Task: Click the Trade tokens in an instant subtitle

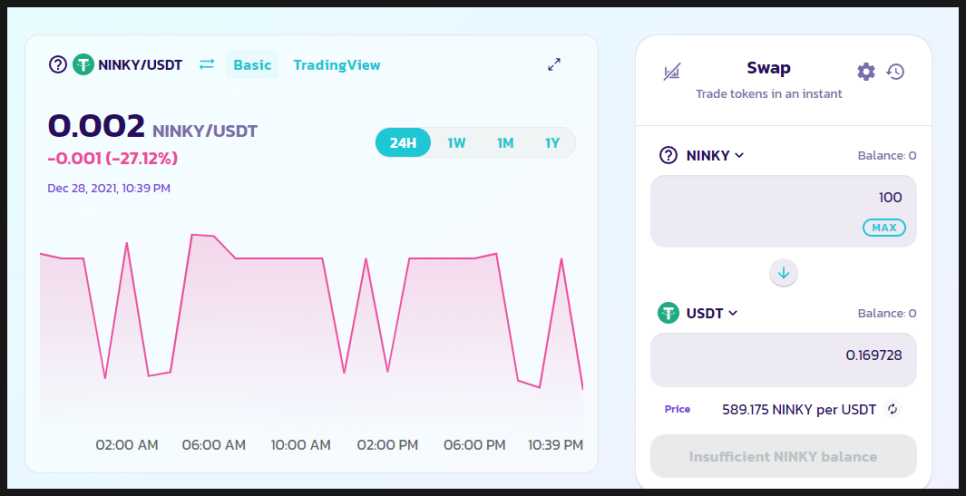Action: point(769,94)
